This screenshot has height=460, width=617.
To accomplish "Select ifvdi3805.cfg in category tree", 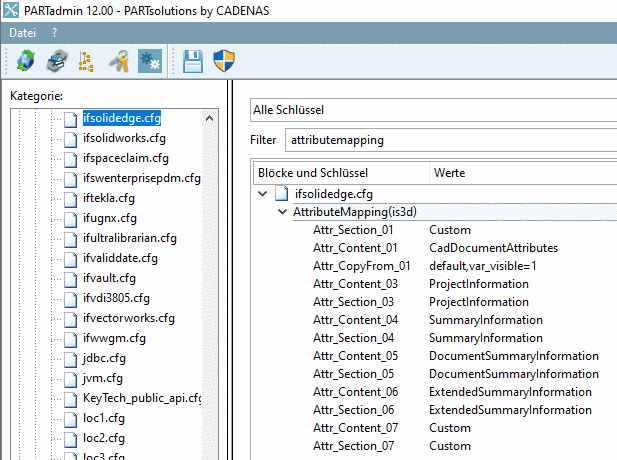I will click(x=116, y=298).
